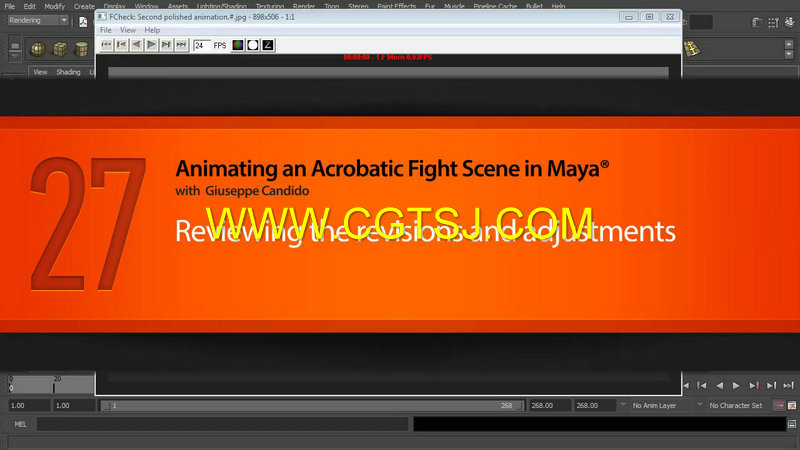Go to end of Maya playback range
This screenshot has width=800, height=450.
[789, 386]
